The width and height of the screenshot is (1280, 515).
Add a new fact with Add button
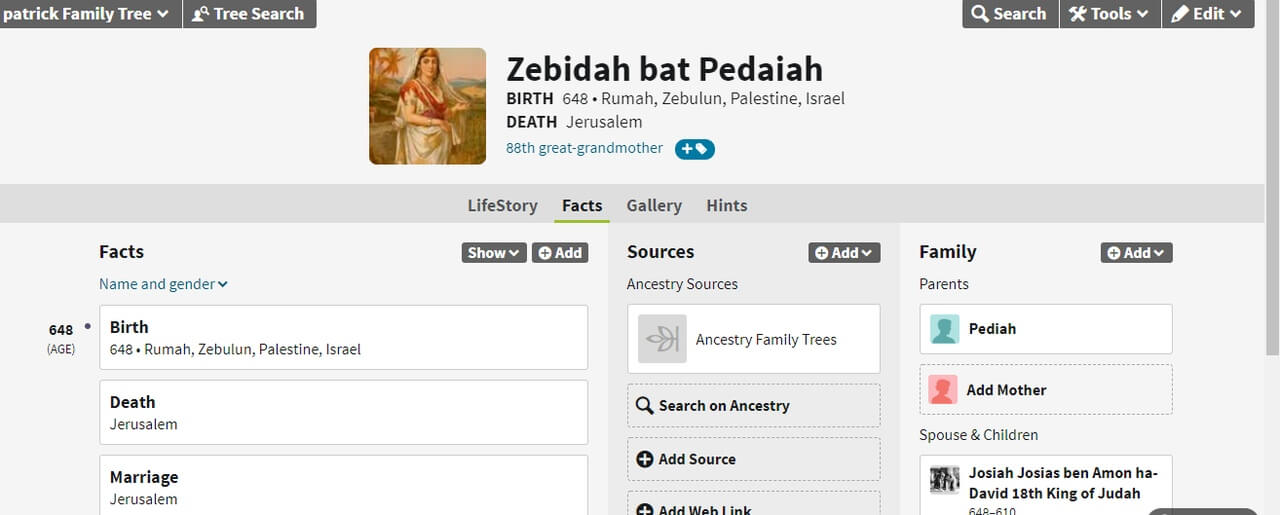[560, 253]
